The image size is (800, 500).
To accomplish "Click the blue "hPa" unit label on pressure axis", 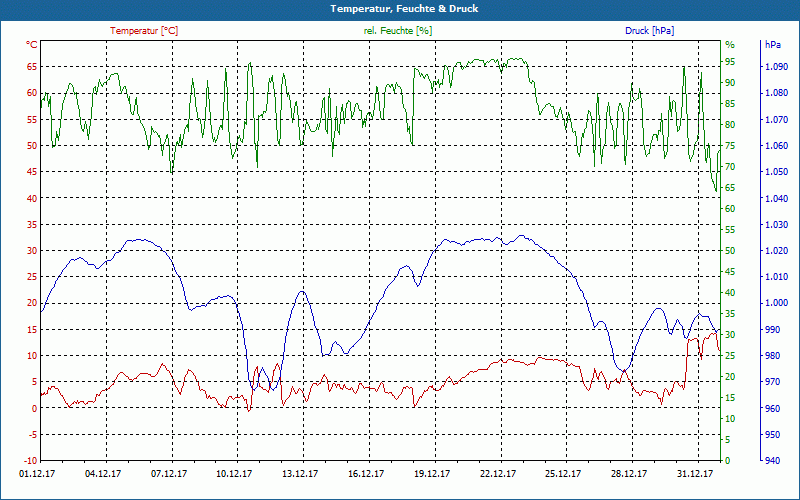I will [x=772, y=45].
